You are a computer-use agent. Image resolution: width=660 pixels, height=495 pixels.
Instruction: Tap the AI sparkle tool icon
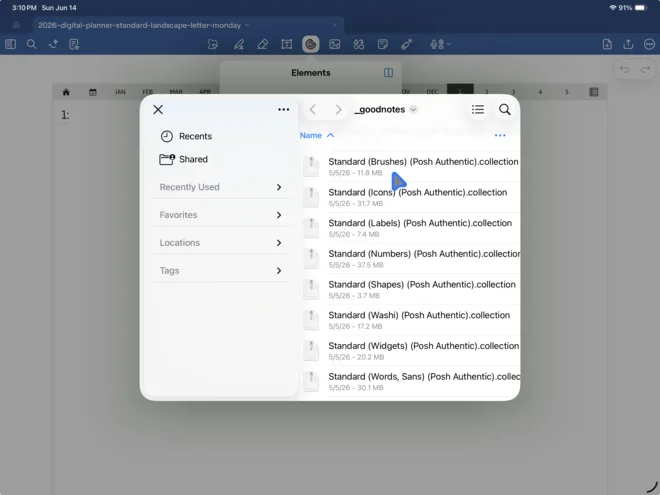coord(53,44)
